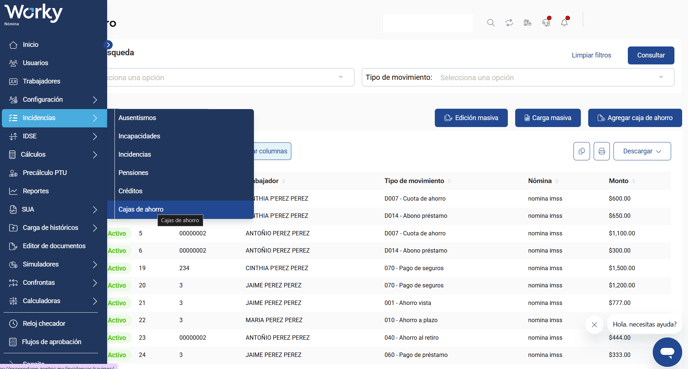Click the copy table icon button

[x=581, y=151]
